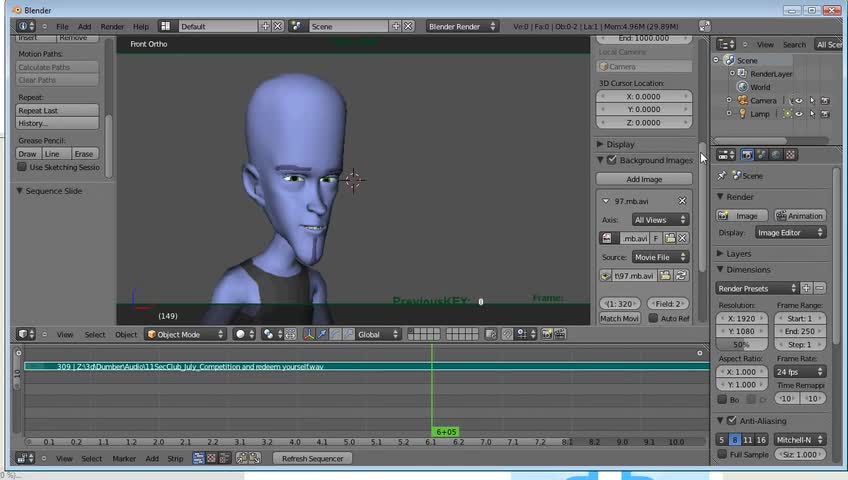The height and width of the screenshot is (480, 848).
Task: Click the Render properties camera tab icon
Action: tap(746, 155)
